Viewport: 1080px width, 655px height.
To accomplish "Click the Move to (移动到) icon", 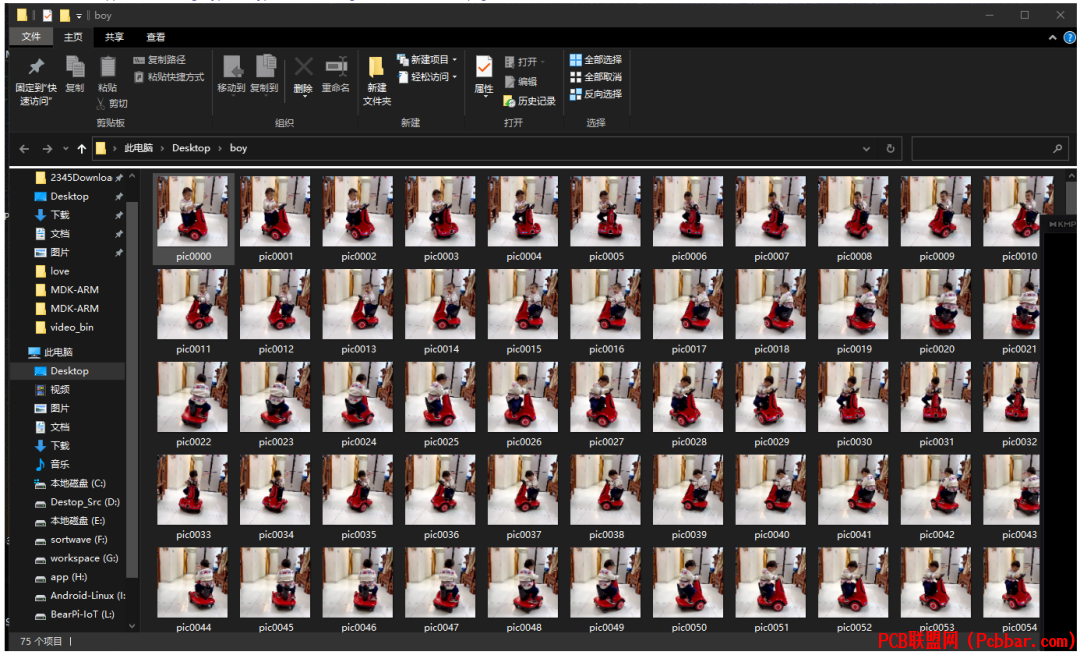I will 232,67.
